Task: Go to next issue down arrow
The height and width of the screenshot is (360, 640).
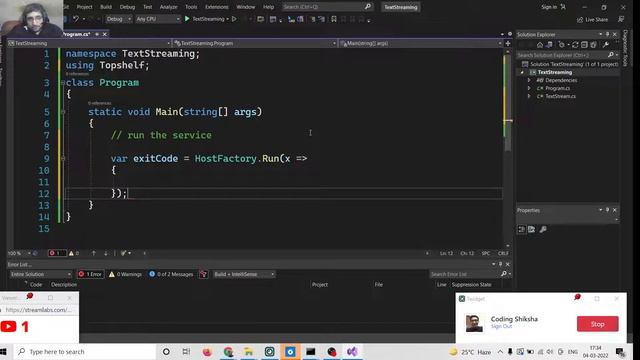Action: pos(106,253)
